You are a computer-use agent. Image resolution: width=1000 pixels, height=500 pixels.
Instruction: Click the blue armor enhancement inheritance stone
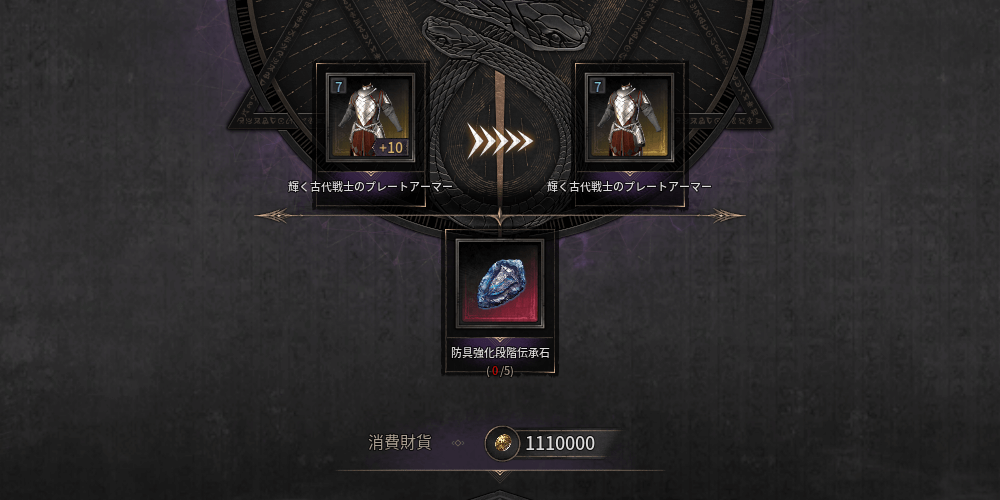click(500, 283)
